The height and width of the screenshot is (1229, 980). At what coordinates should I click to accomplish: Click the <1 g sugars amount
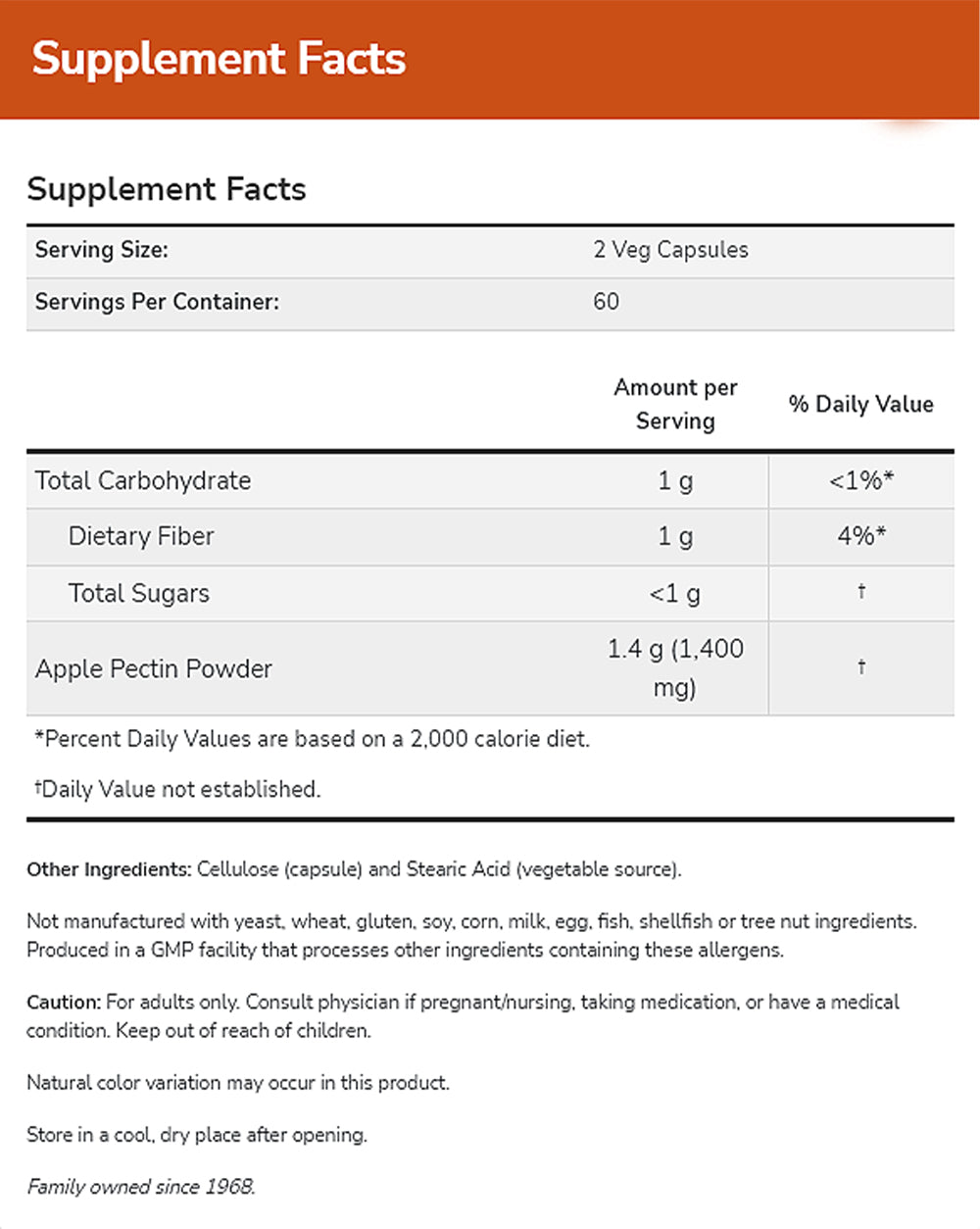675,593
